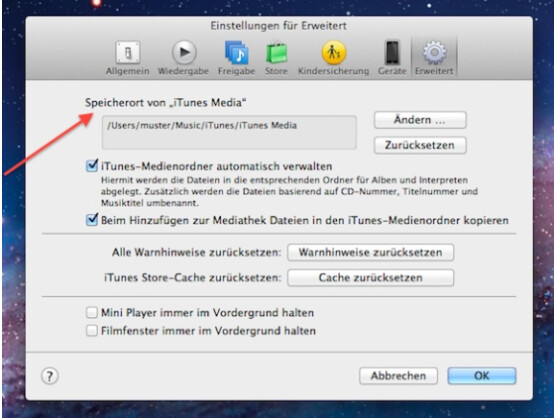Open the Wiedergabe playback pane
This screenshot has width=557, height=418.
click(183, 58)
